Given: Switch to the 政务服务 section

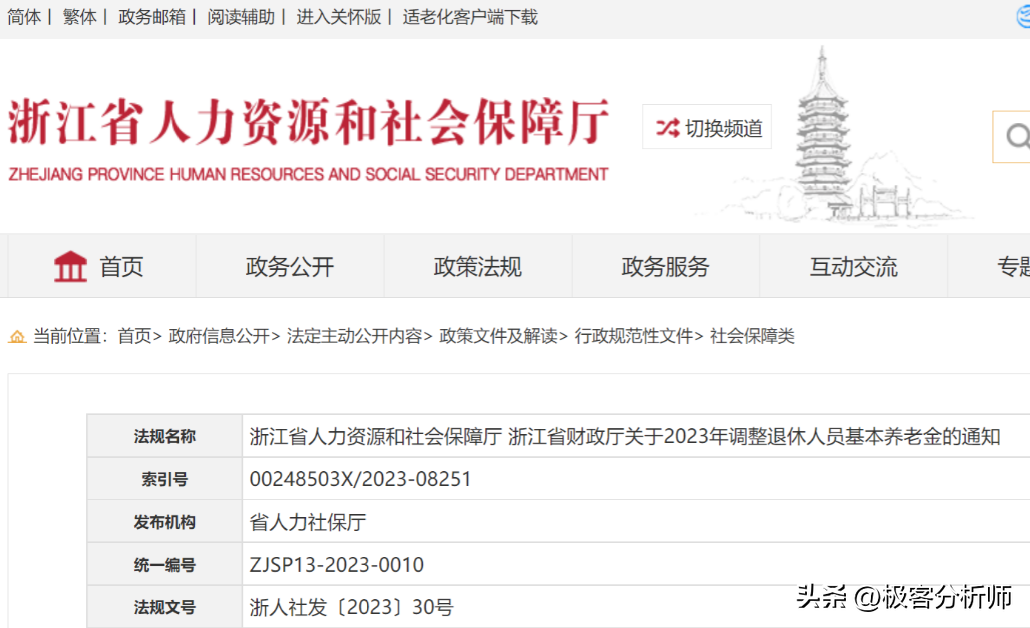Looking at the screenshot, I should (x=665, y=265).
